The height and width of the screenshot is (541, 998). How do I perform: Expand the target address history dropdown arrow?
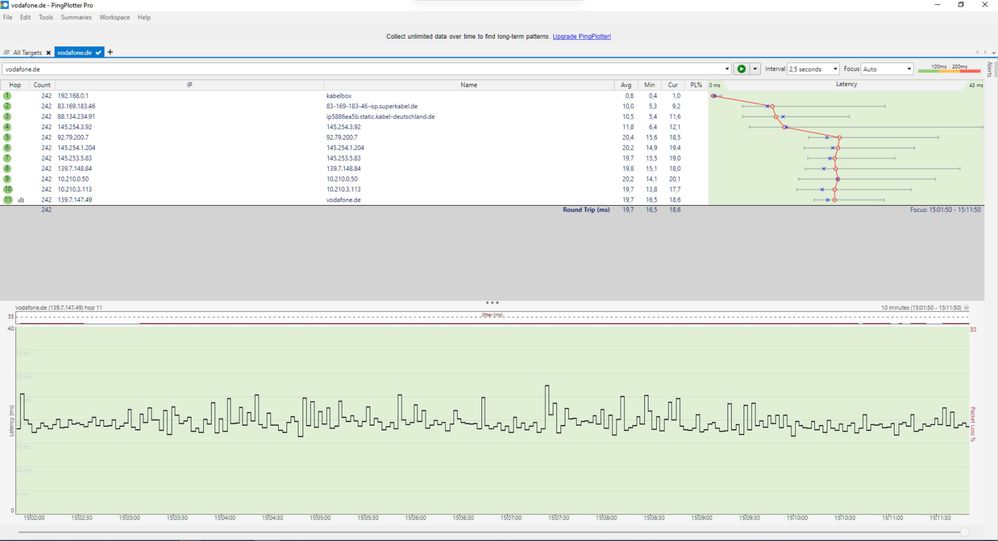pos(727,69)
